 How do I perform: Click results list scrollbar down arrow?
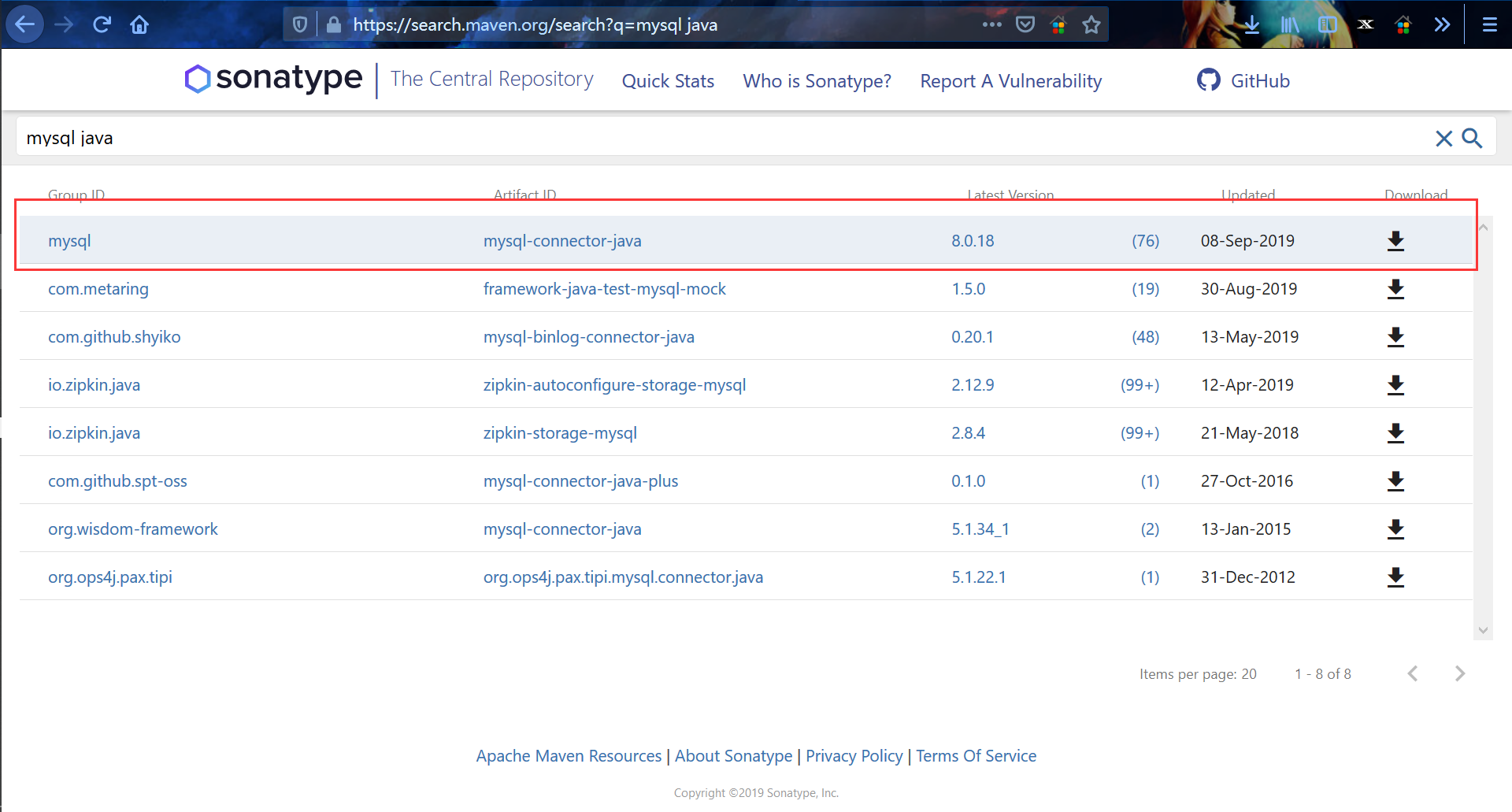coord(1483,630)
